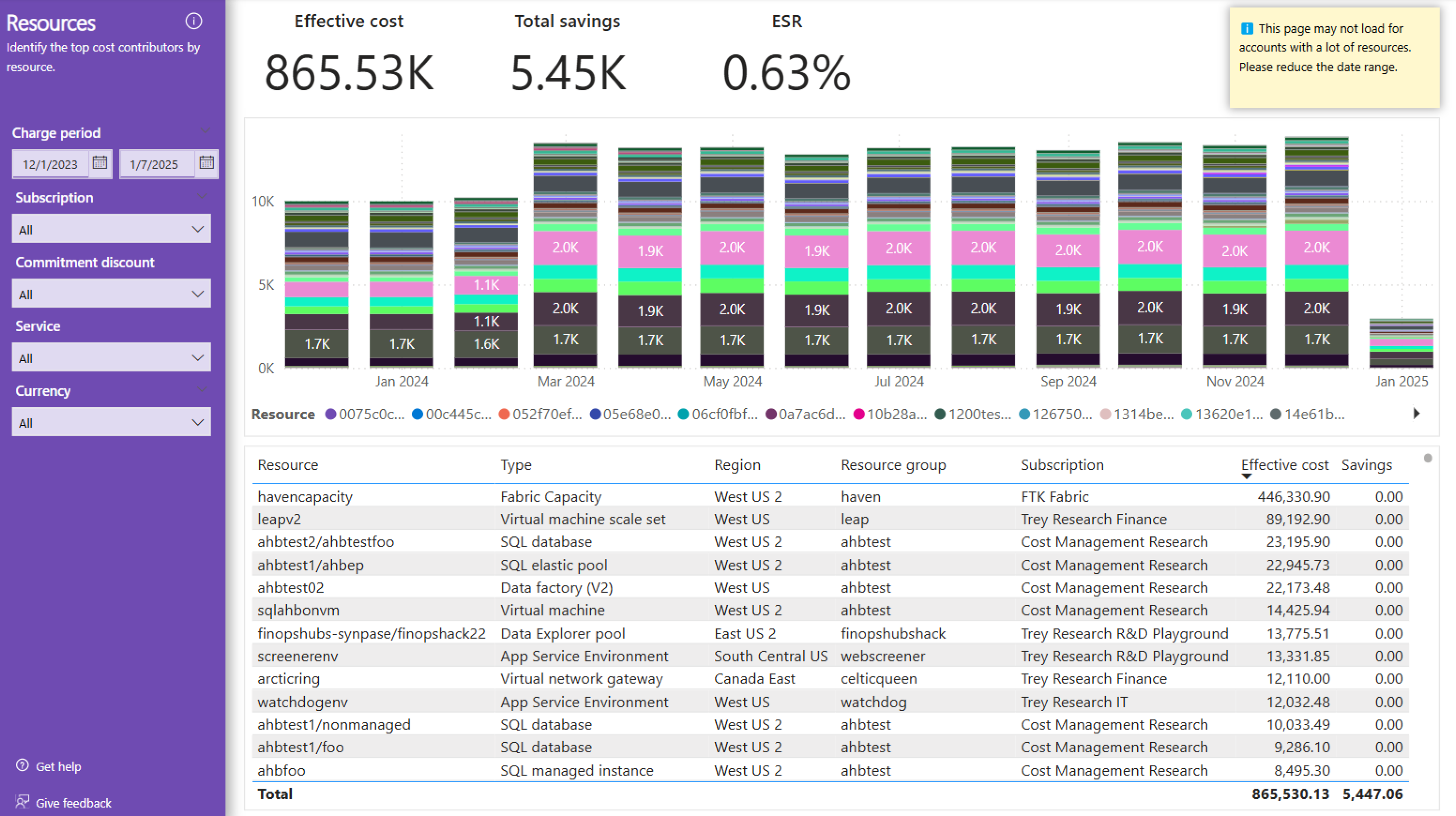
Task: Click the next-page arrow in chart legend
Action: pos(1417,414)
